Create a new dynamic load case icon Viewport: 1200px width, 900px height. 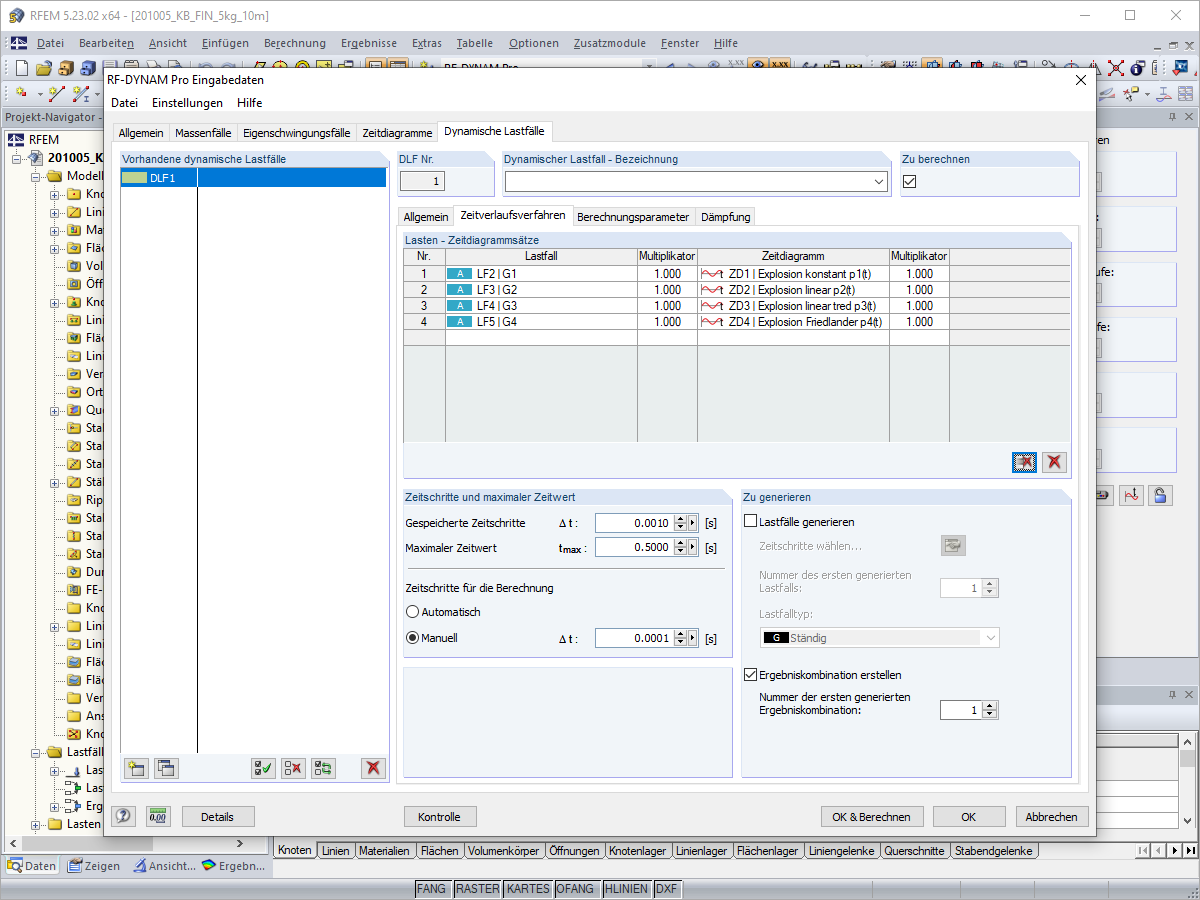(136, 768)
